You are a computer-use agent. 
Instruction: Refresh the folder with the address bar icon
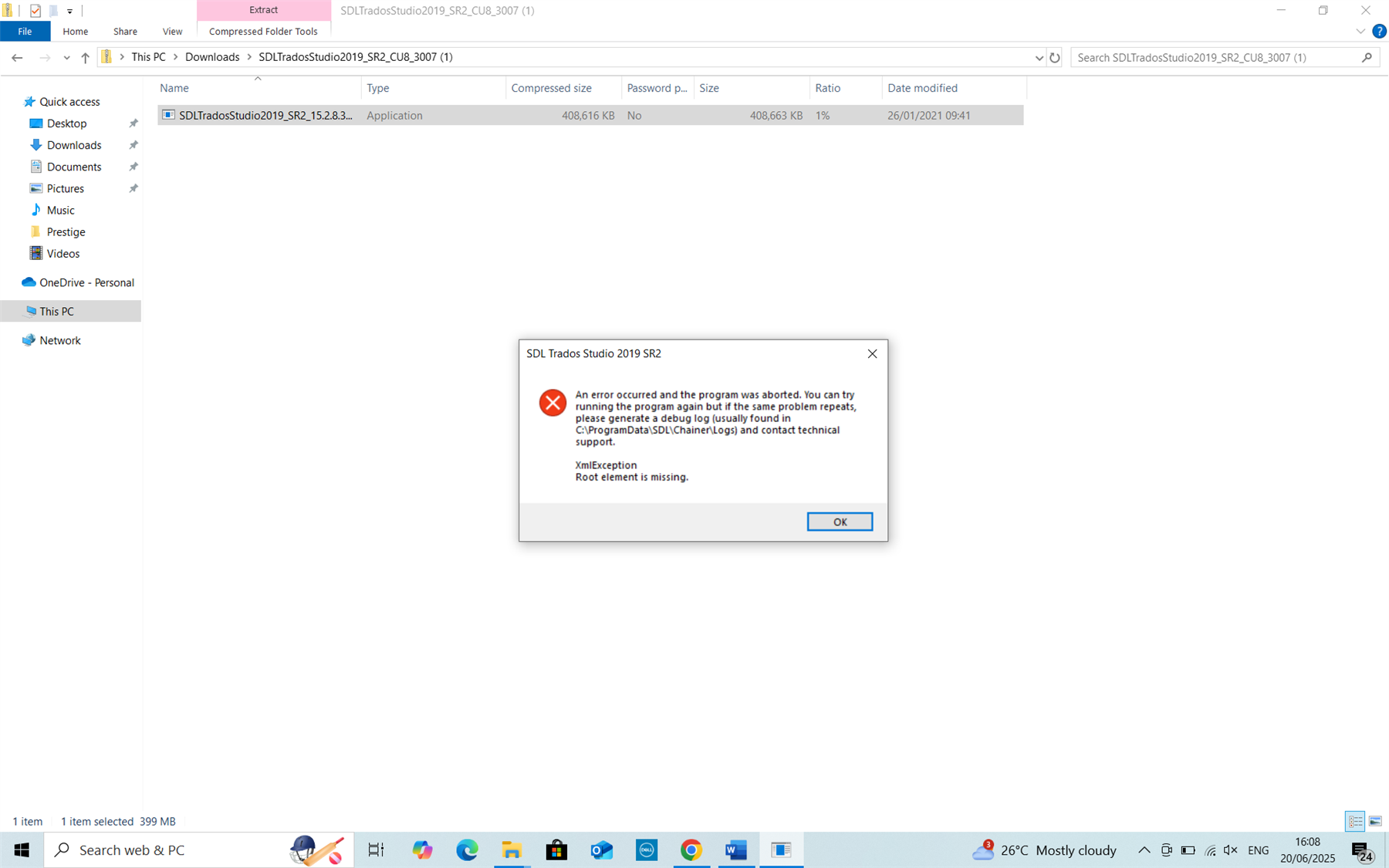point(1055,57)
